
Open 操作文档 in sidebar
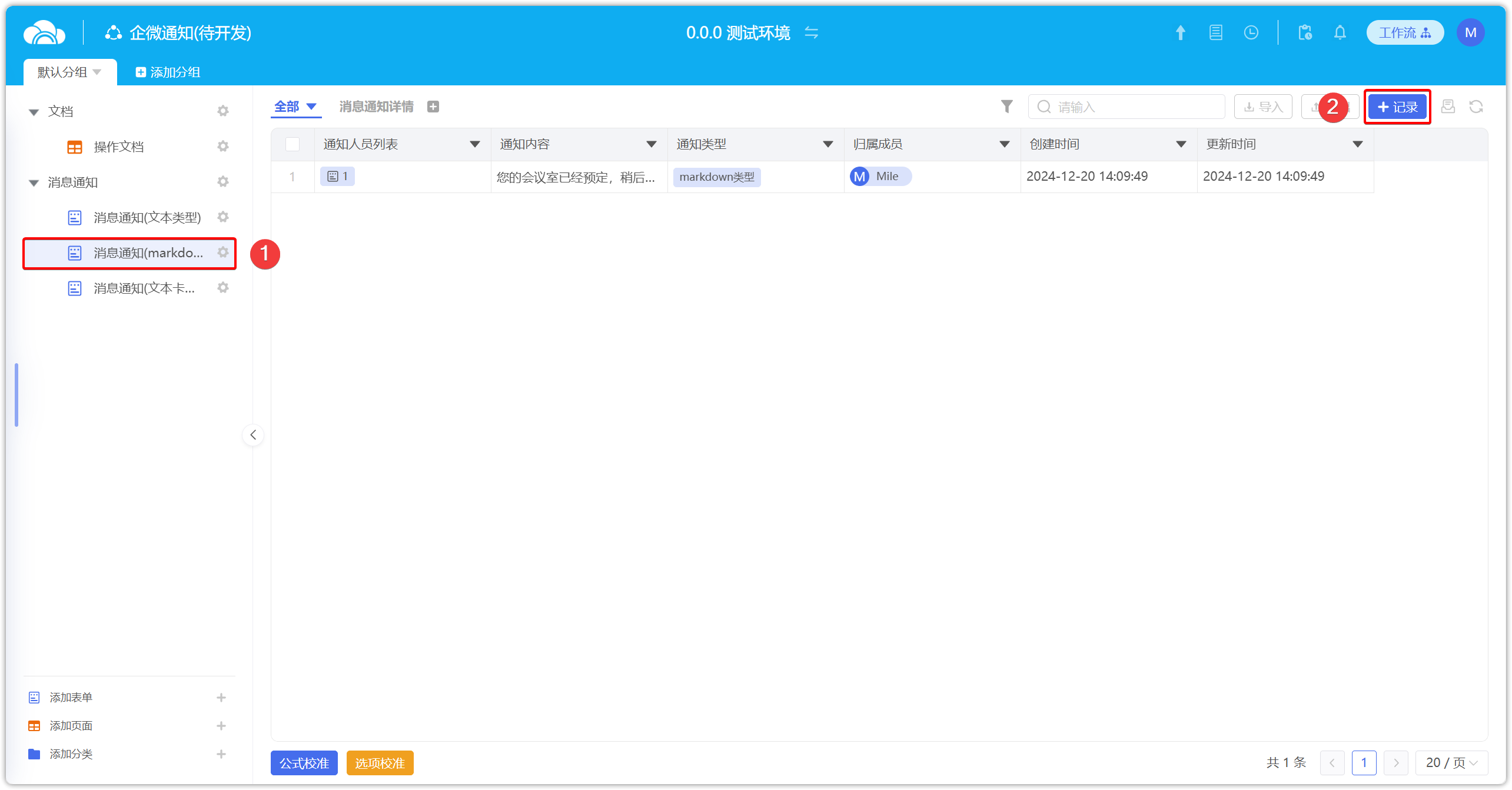118,147
